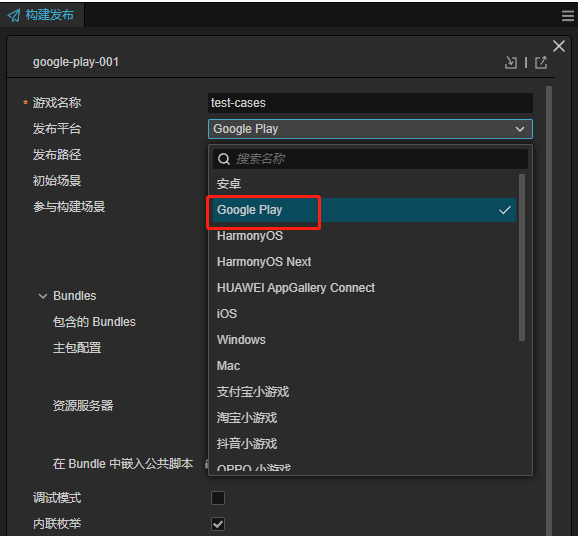Select HUAWEI AppGallery Connect option
578x536 pixels.
click(x=364, y=288)
